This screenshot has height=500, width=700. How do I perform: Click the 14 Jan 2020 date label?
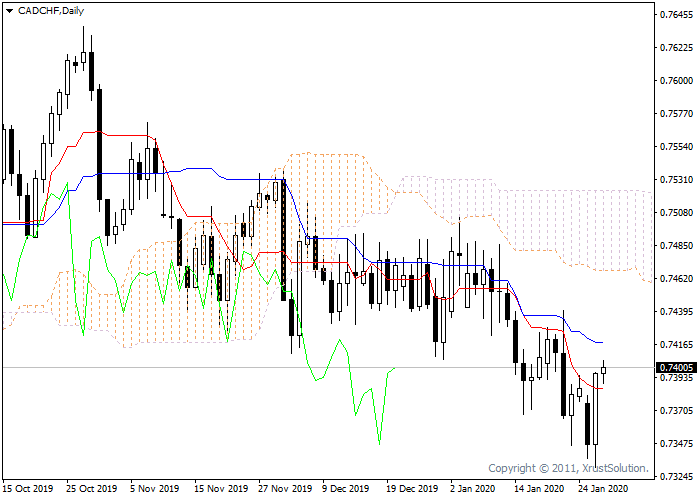click(x=539, y=488)
